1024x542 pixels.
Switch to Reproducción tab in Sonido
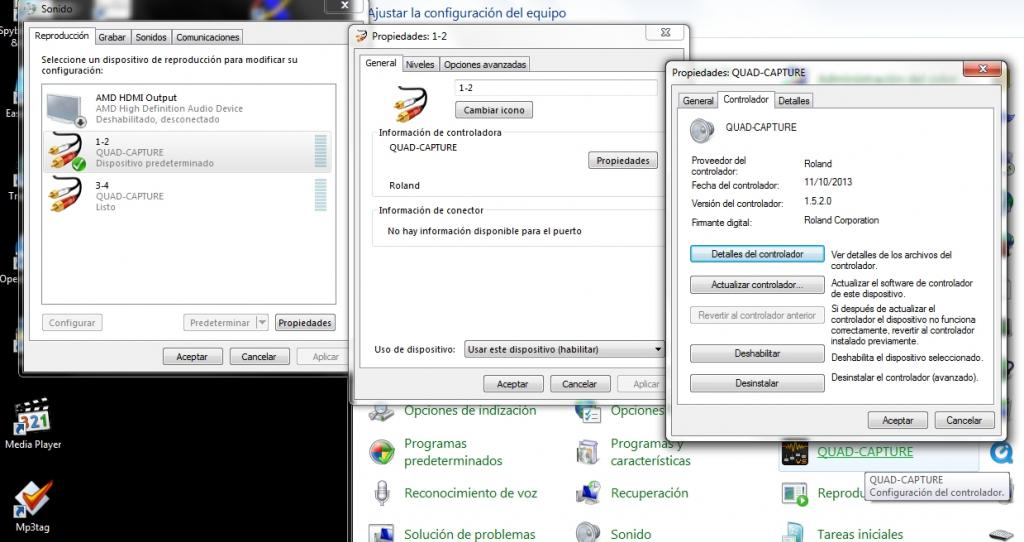tap(61, 36)
